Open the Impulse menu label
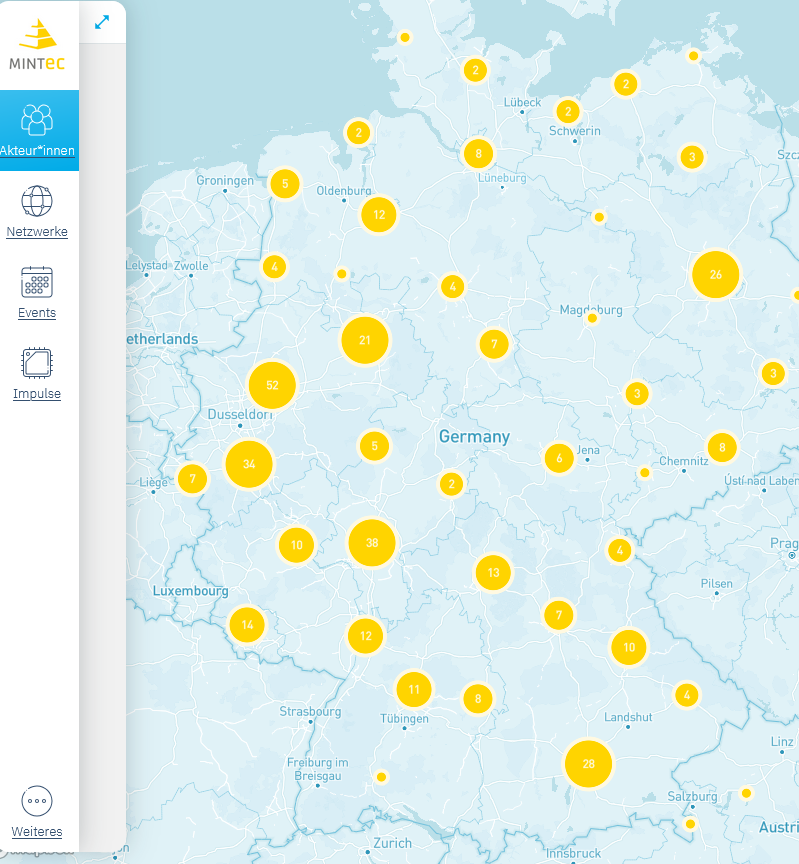This screenshot has width=799, height=864. tap(37, 394)
